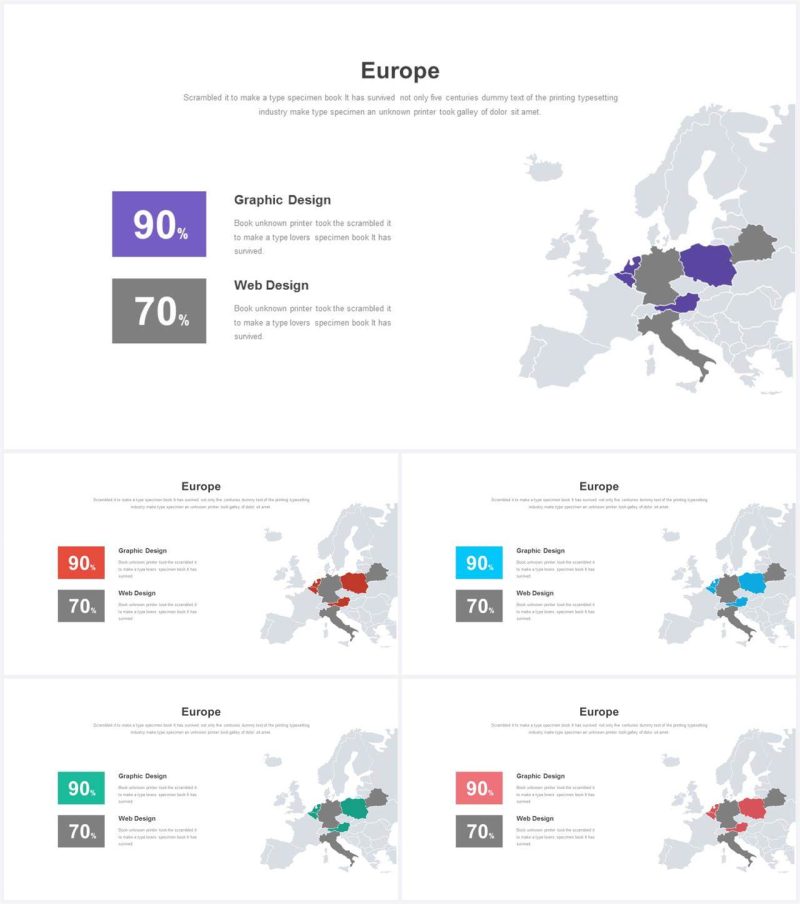Screen dimensions: 800x904
Task: Click the purple 90% box
Action: click(159, 224)
